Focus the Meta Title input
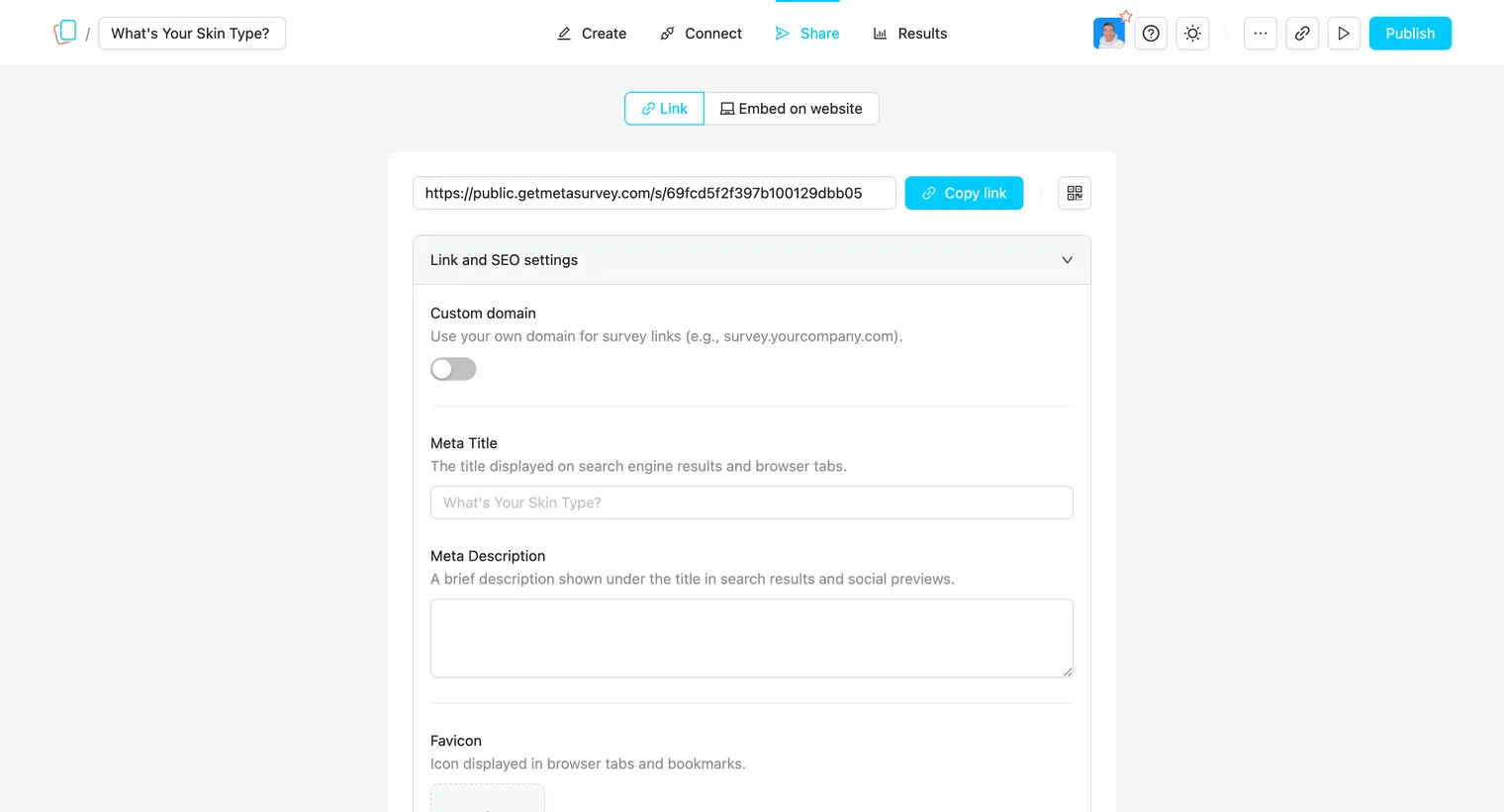 coord(752,502)
